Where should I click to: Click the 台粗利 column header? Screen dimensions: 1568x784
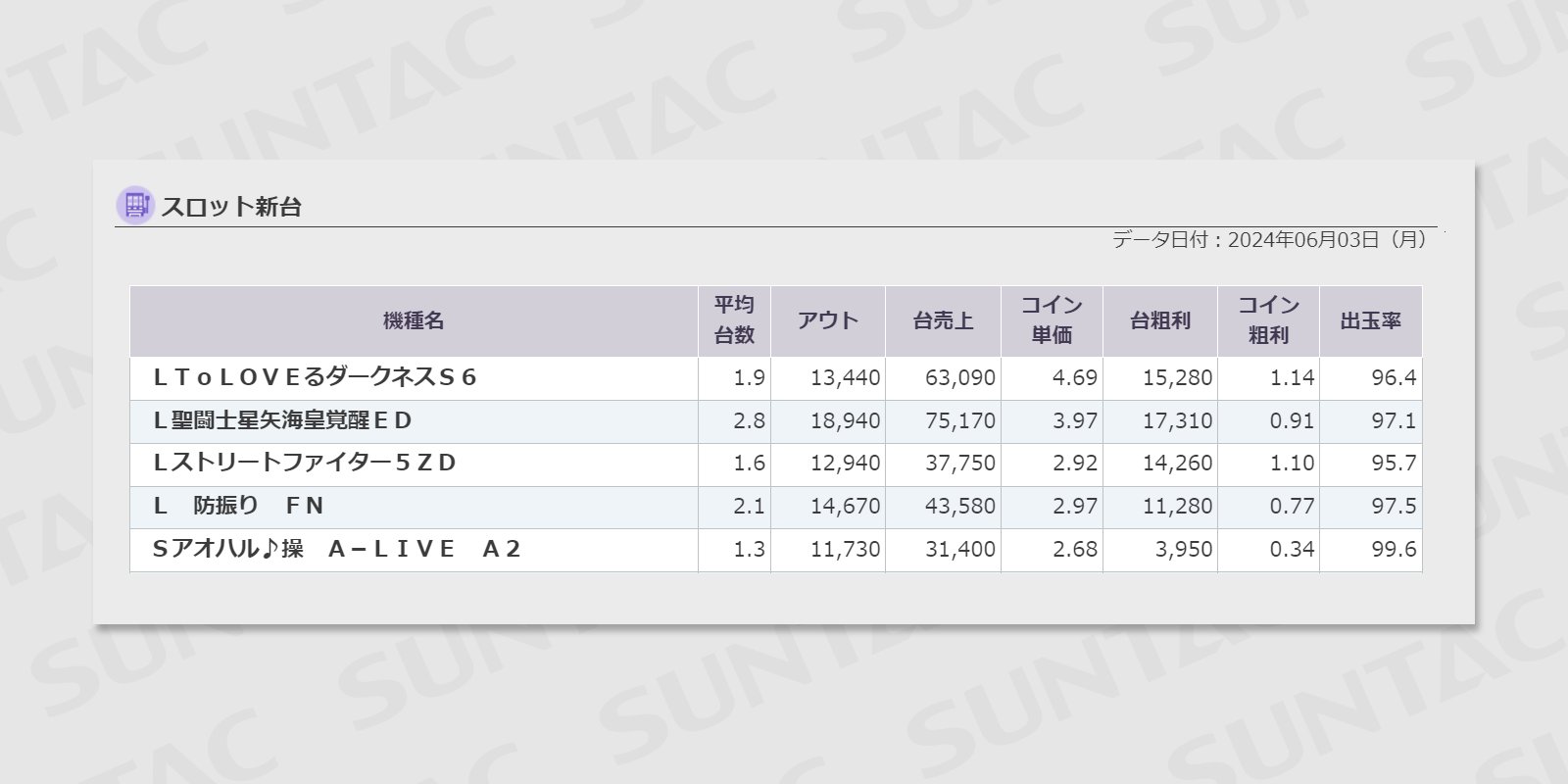[1160, 321]
